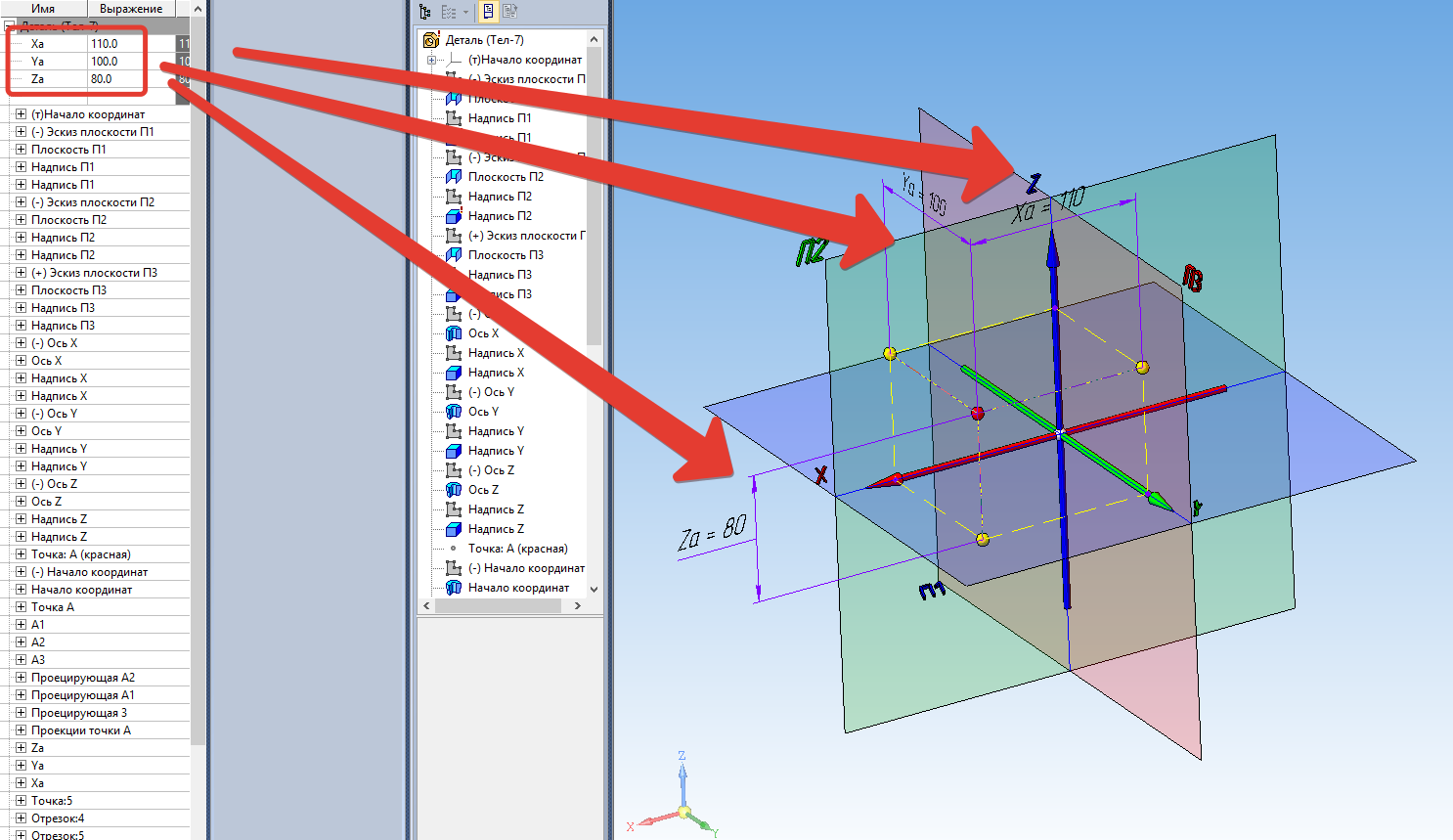This screenshot has height=840, width=1453.
Task: Expand (-) Эскиз плоскости П1 in variables panel
Action: coord(21,132)
